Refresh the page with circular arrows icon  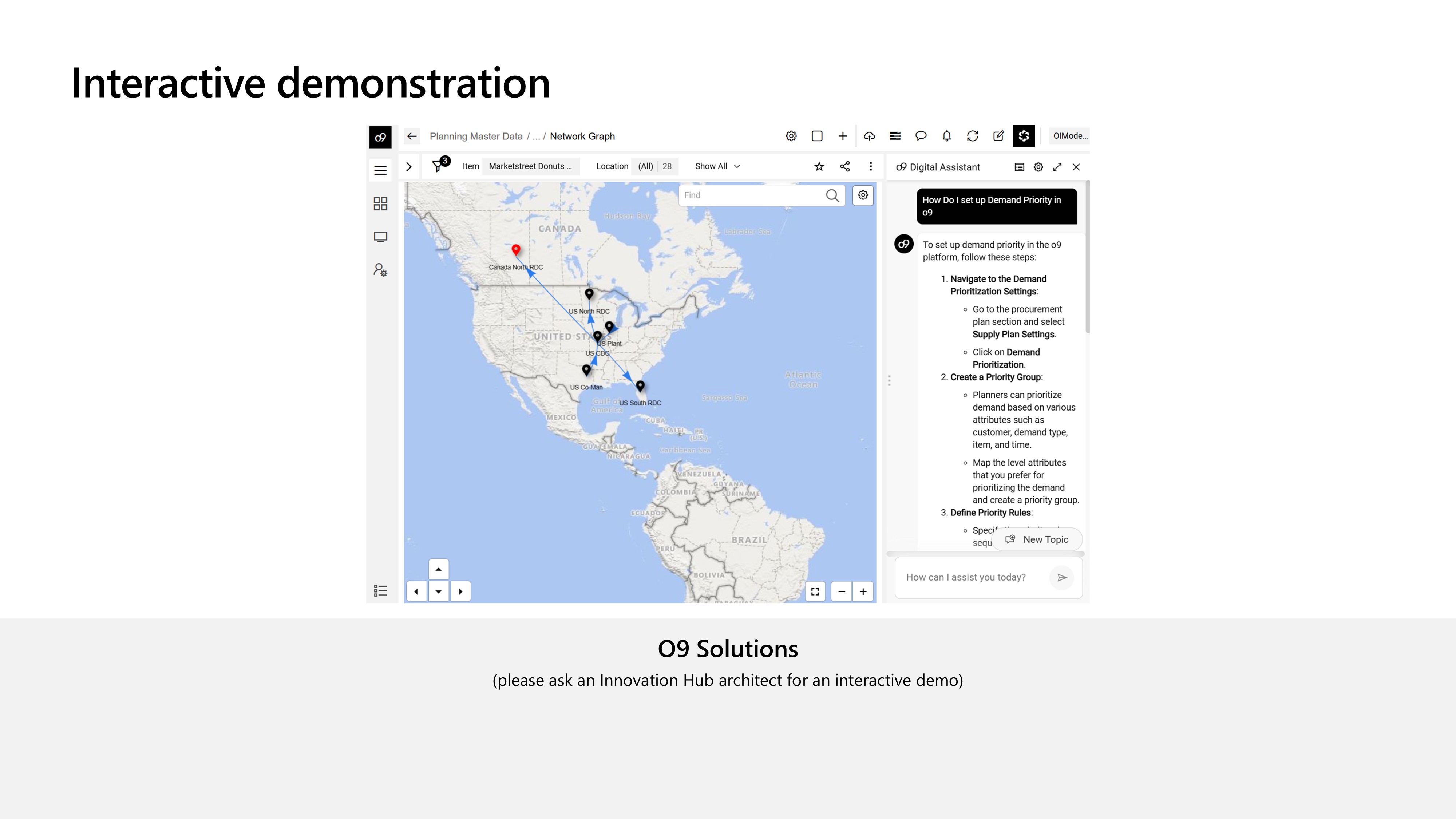coord(973,136)
